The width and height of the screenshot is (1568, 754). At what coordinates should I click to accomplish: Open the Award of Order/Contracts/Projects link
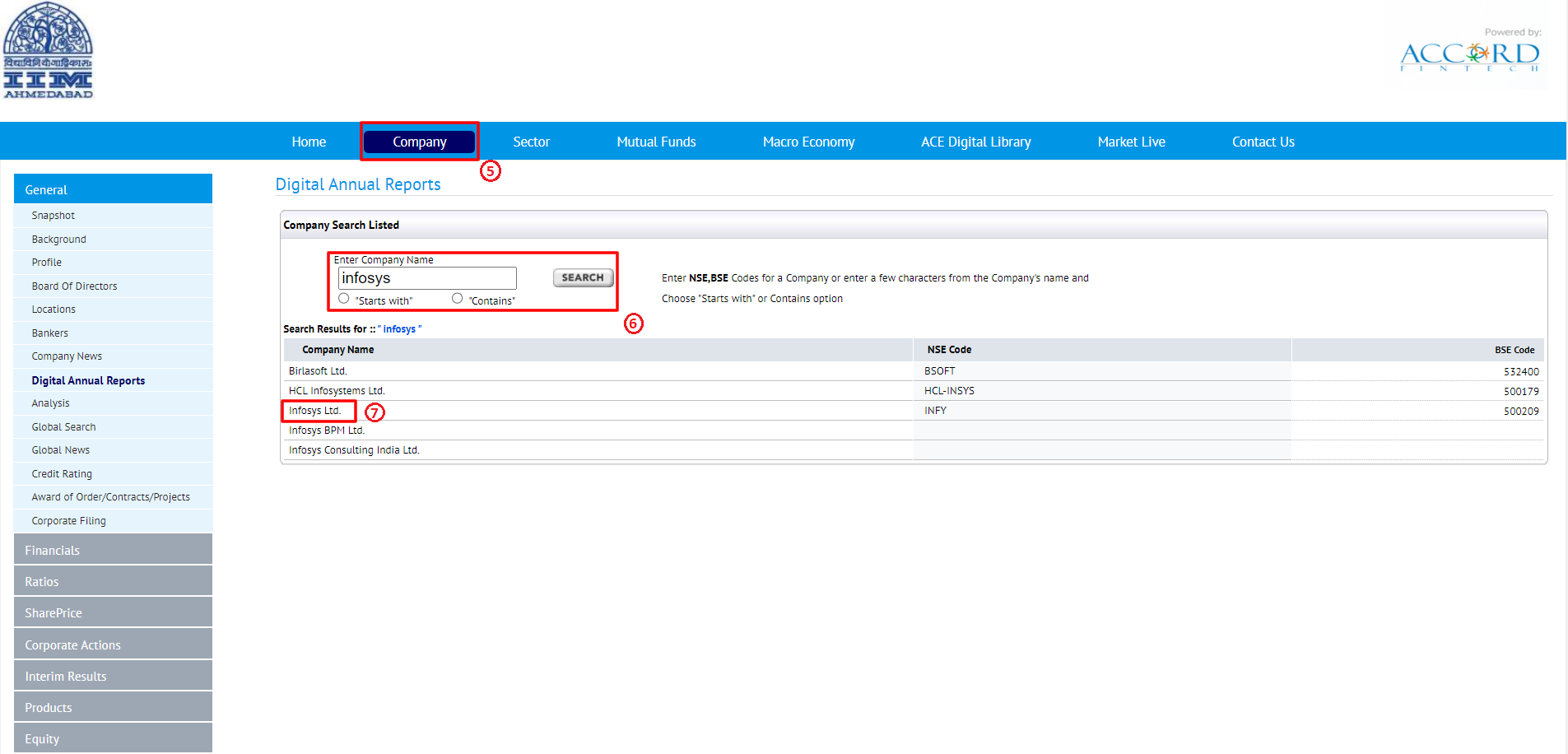pos(110,497)
